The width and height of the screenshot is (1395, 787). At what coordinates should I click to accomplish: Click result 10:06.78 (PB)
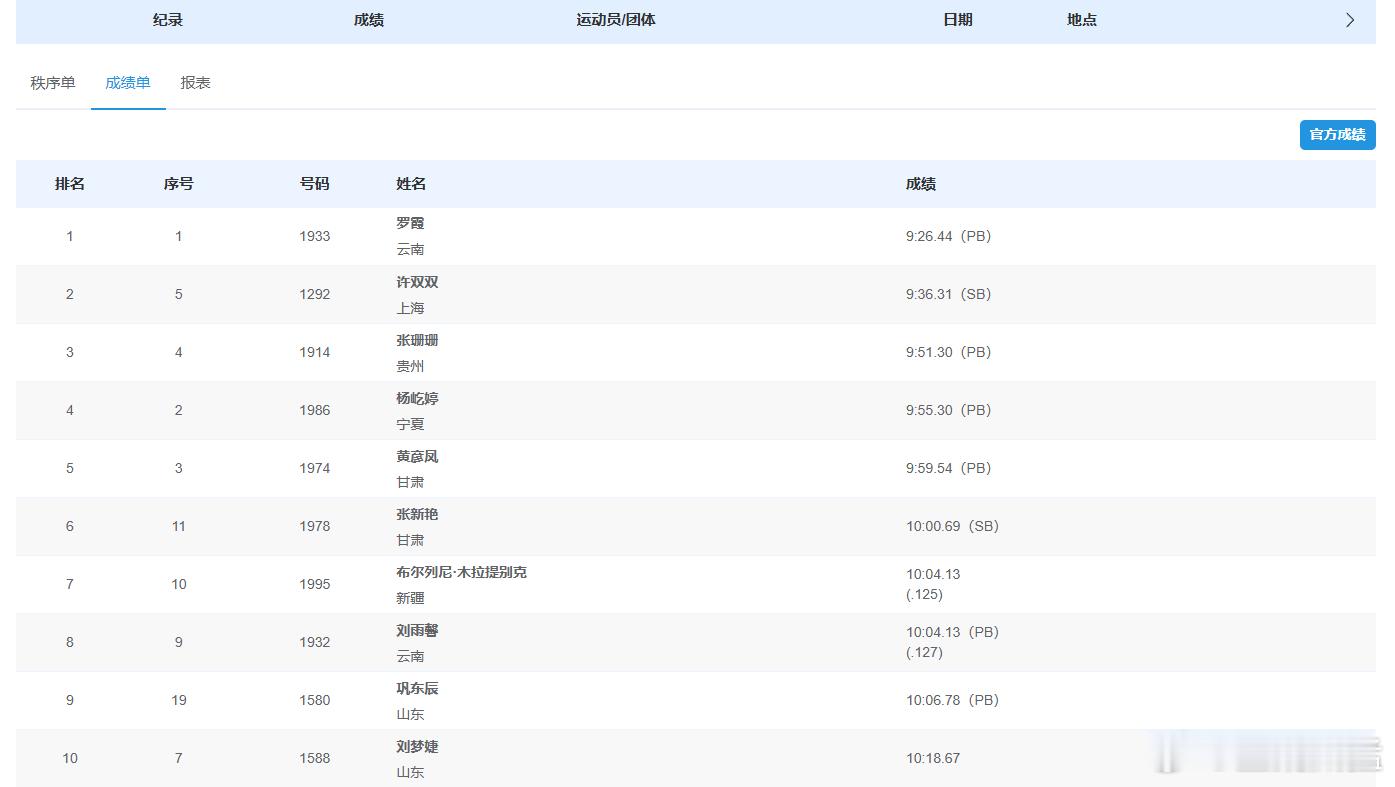952,700
